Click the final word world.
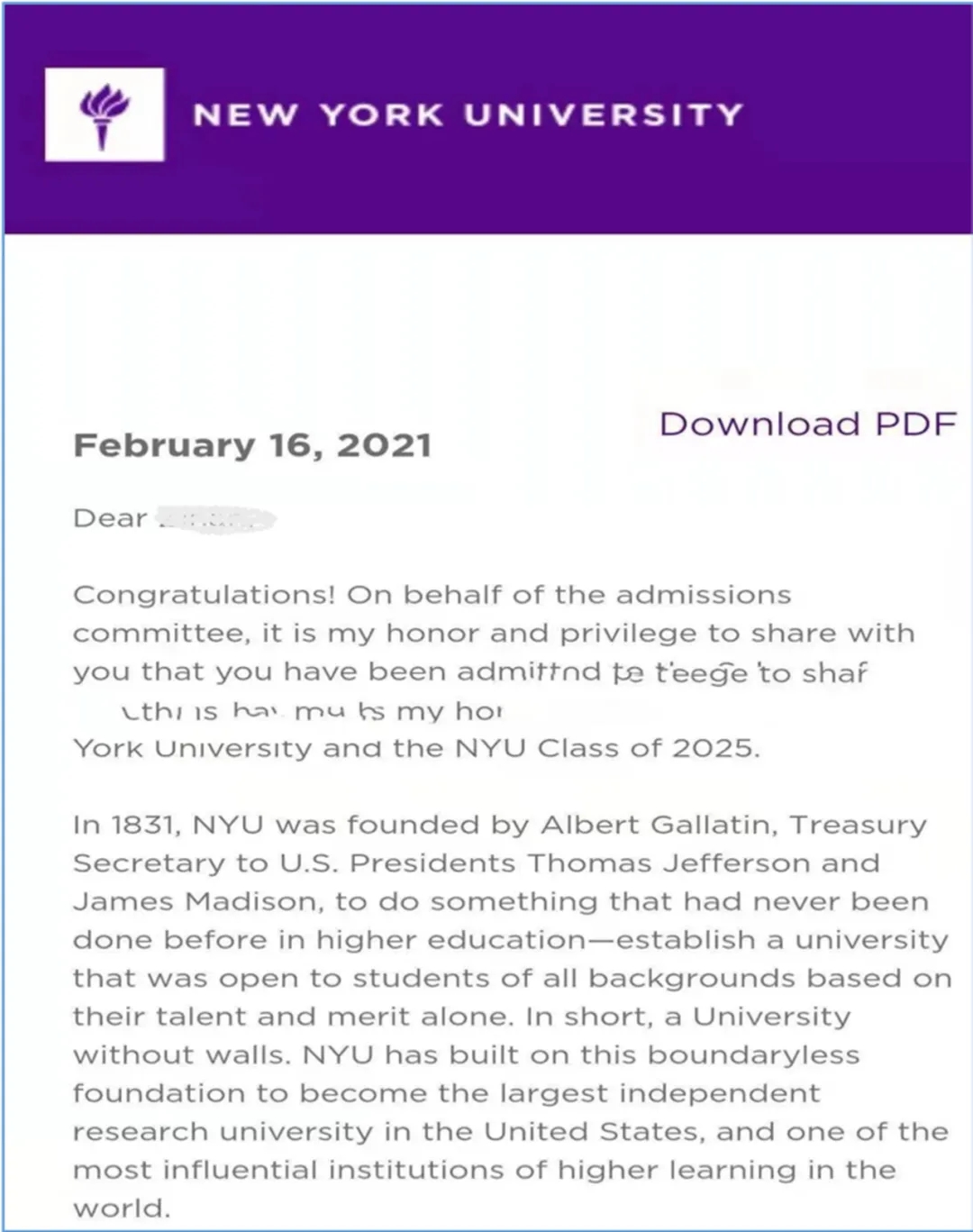The height and width of the screenshot is (1232, 973). (x=121, y=1208)
